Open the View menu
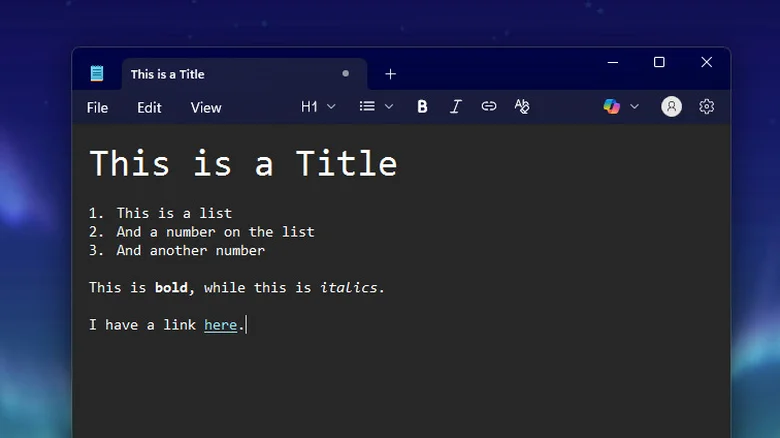 pos(206,108)
